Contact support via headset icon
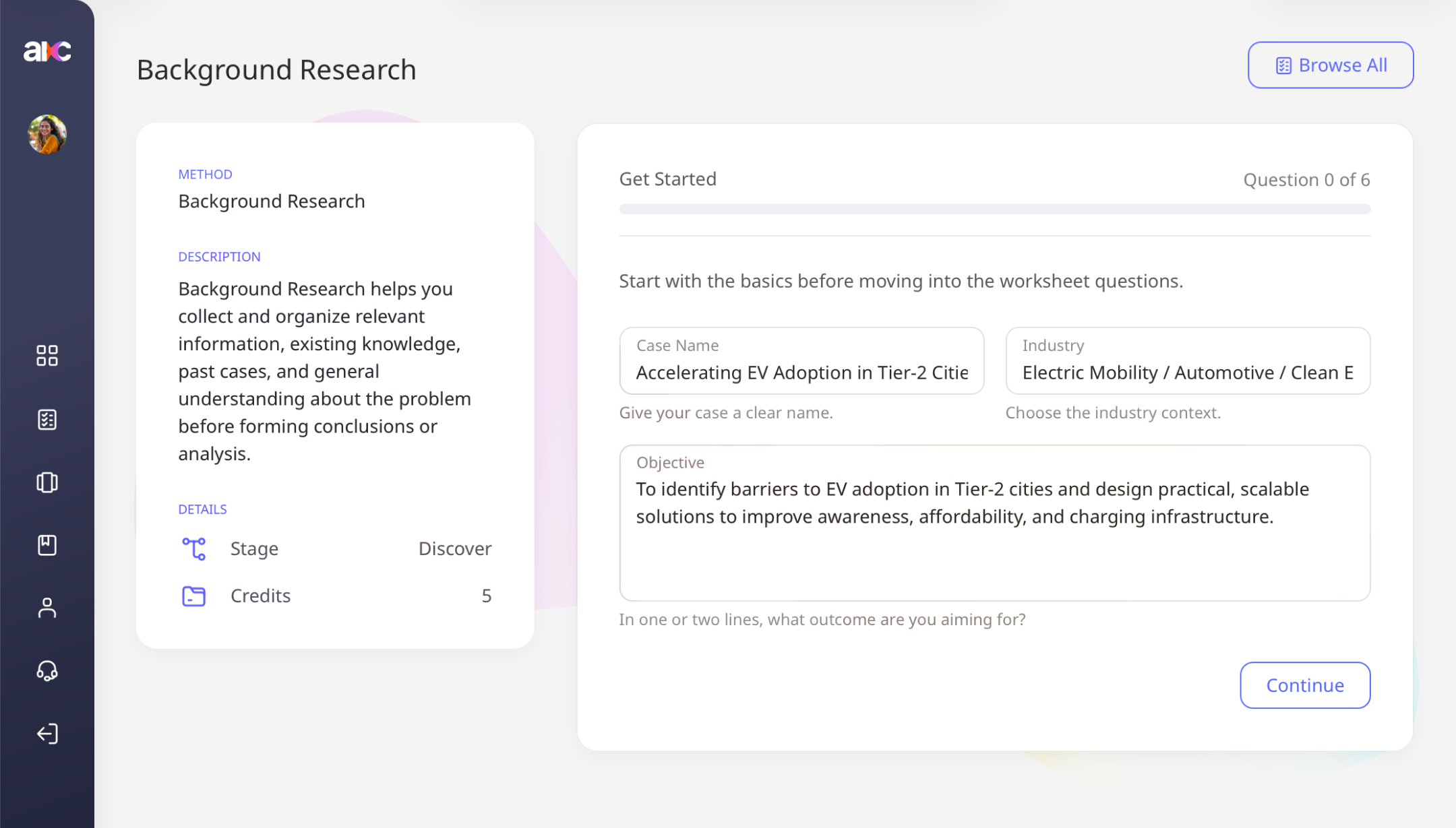Viewport: 1456px width, 828px height. tap(47, 670)
